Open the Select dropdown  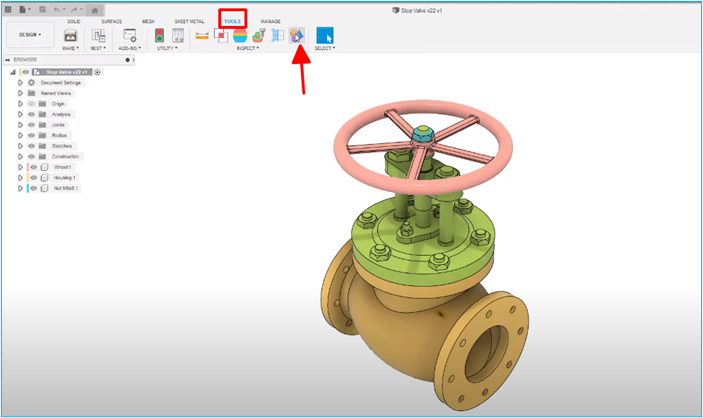(325, 48)
